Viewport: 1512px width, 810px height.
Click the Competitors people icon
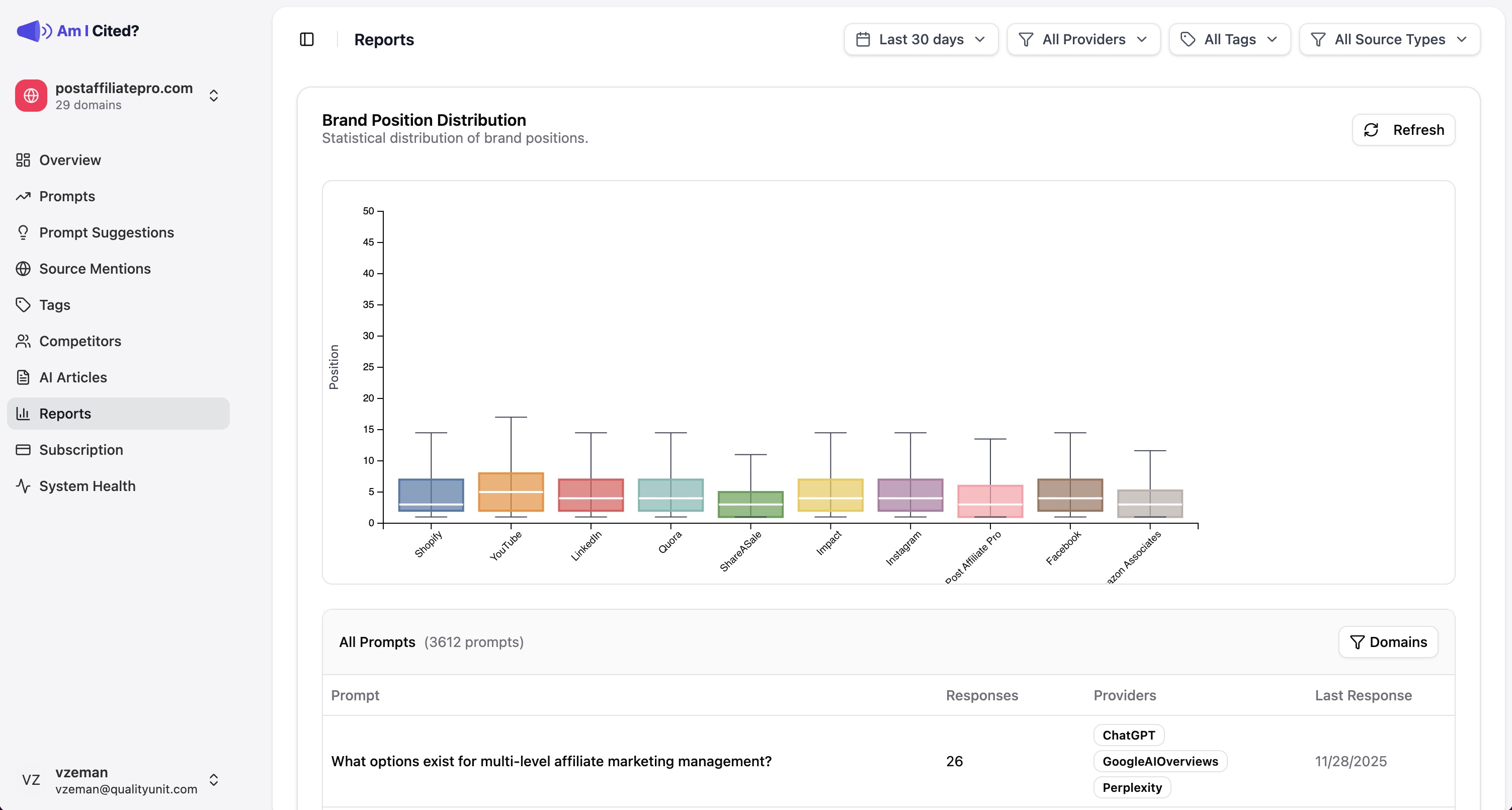point(23,341)
